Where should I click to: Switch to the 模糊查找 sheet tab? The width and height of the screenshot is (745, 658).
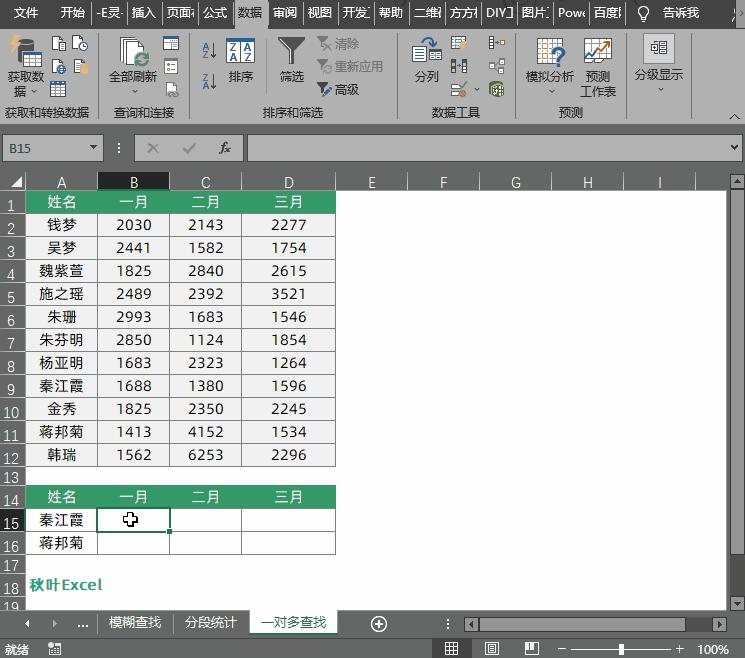[x=134, y=623]
